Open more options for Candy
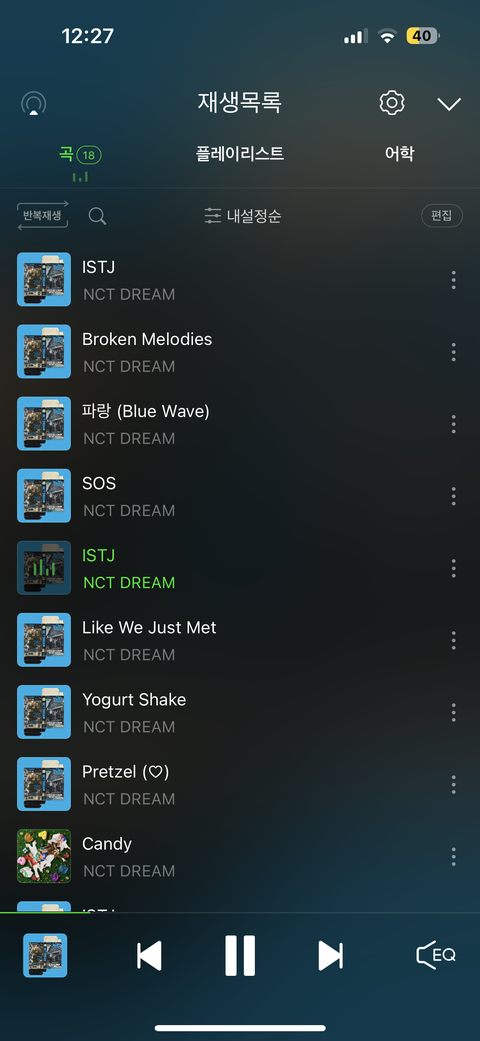480x1041 pixels. [453, 856]
